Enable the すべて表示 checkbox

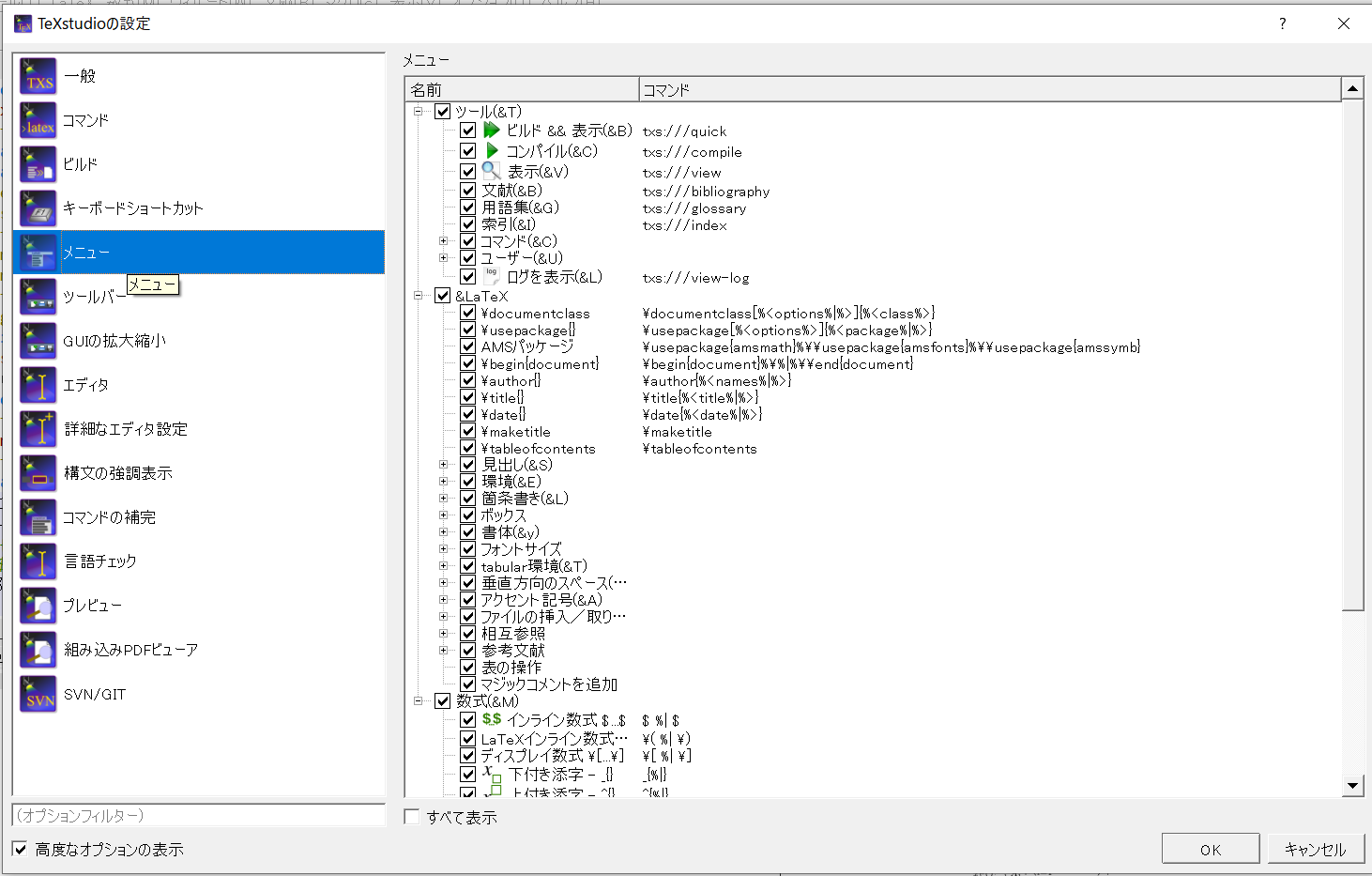click(411, 817)
